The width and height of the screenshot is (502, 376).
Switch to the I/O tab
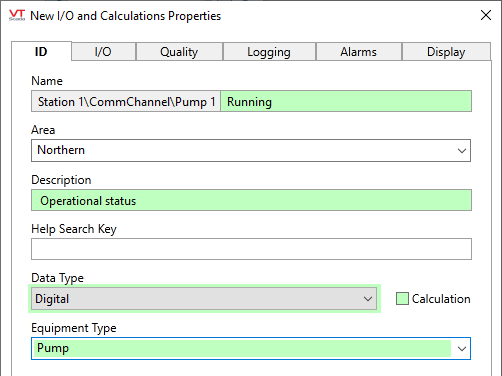coord(103,52)
